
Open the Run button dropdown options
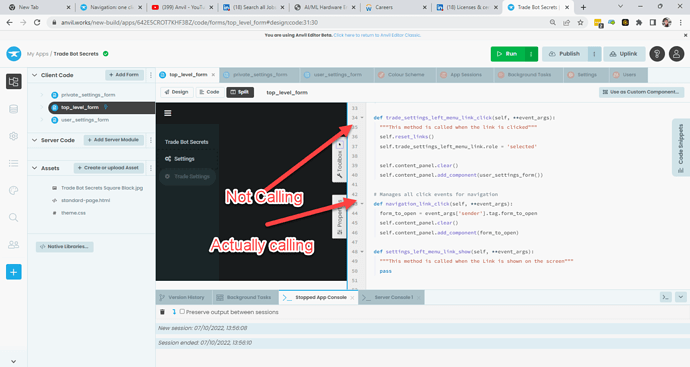coord(531,54)
